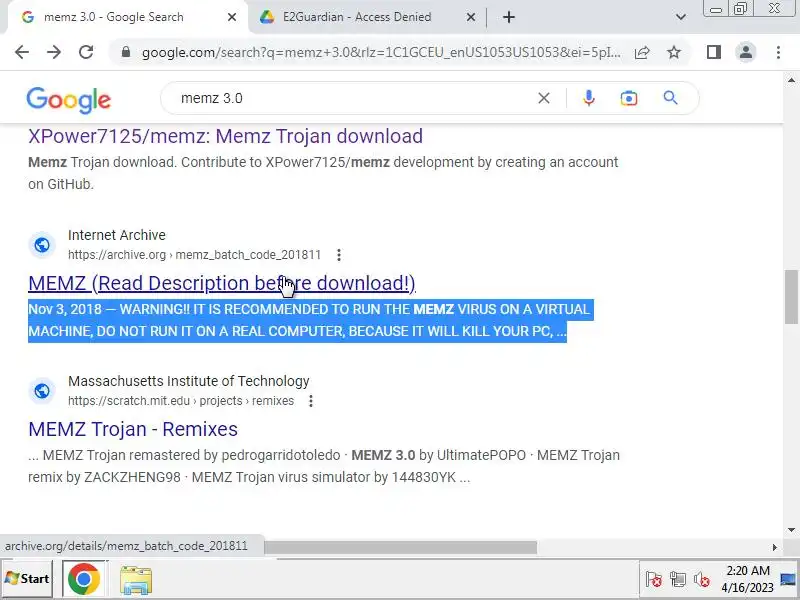Click the scroll down arrow at bottom

(x=791, y=530)
